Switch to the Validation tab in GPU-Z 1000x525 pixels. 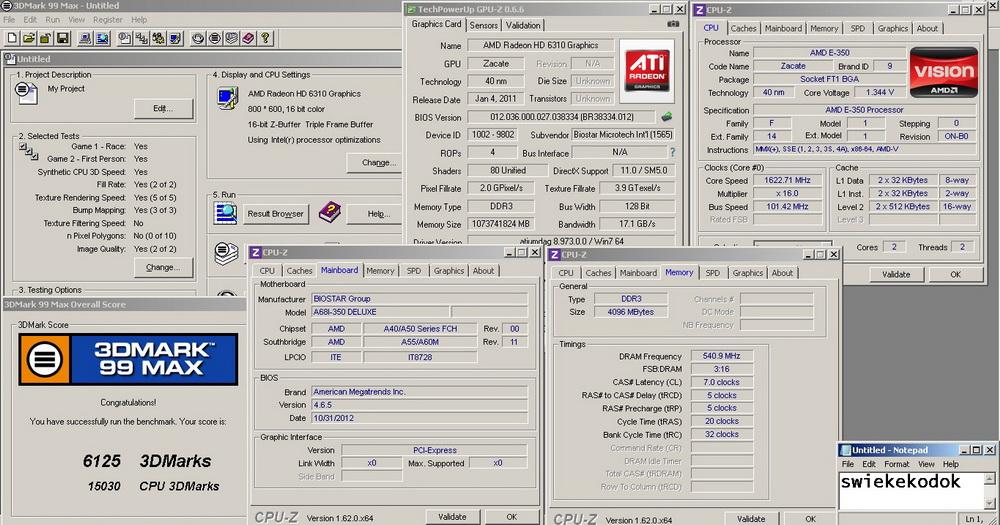pos(523,25)
